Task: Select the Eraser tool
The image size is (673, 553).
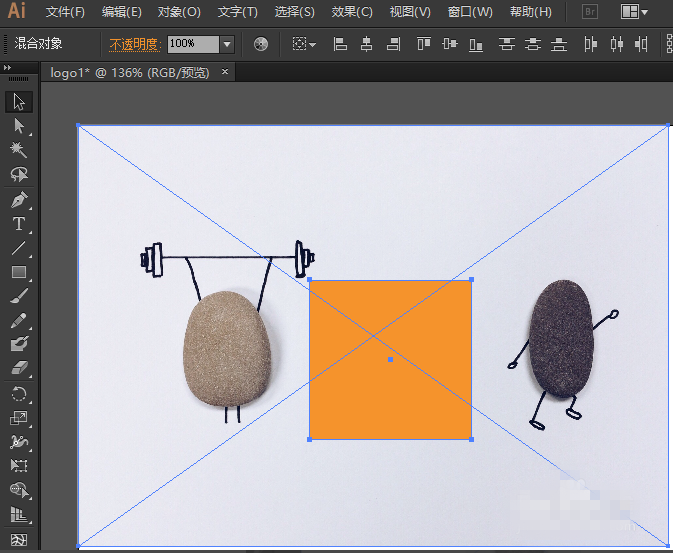Action: (x=18, y=369)
